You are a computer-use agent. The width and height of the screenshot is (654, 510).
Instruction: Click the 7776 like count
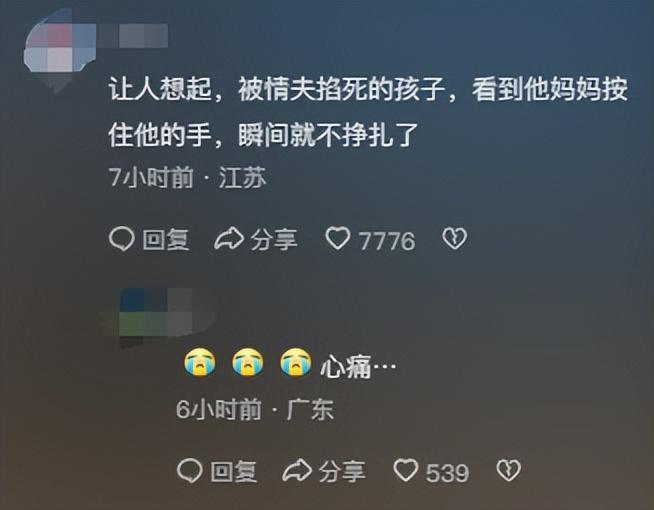click(387, 241)
